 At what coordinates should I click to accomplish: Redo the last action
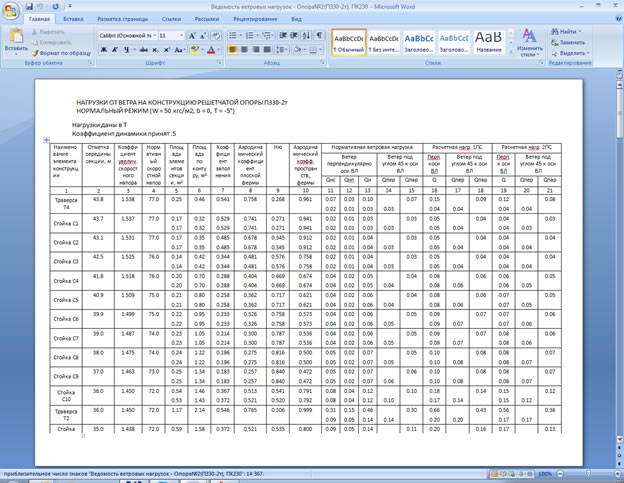click(x=55, y=6)
